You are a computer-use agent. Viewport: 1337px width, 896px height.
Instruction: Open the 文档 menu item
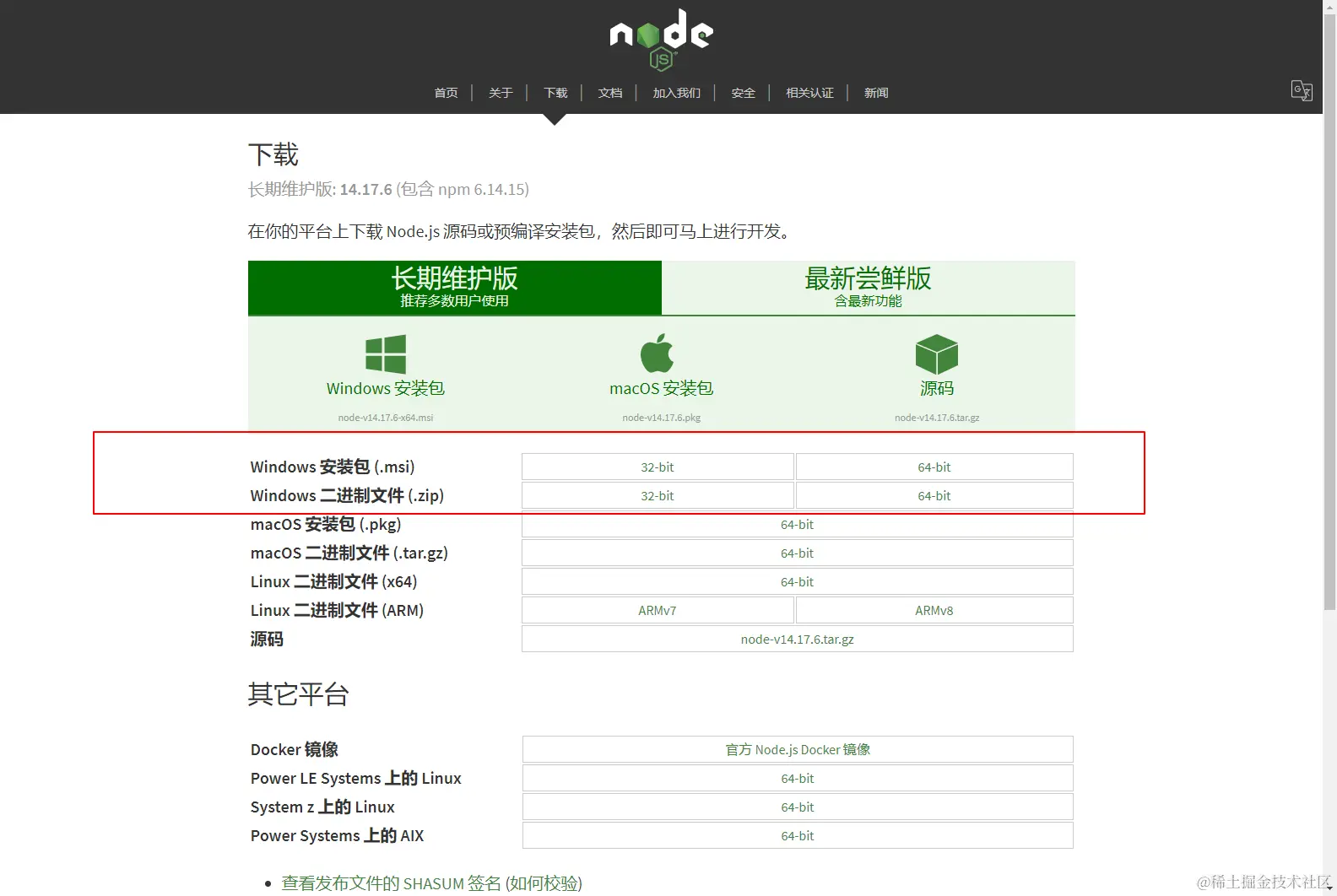coord(610,93)
